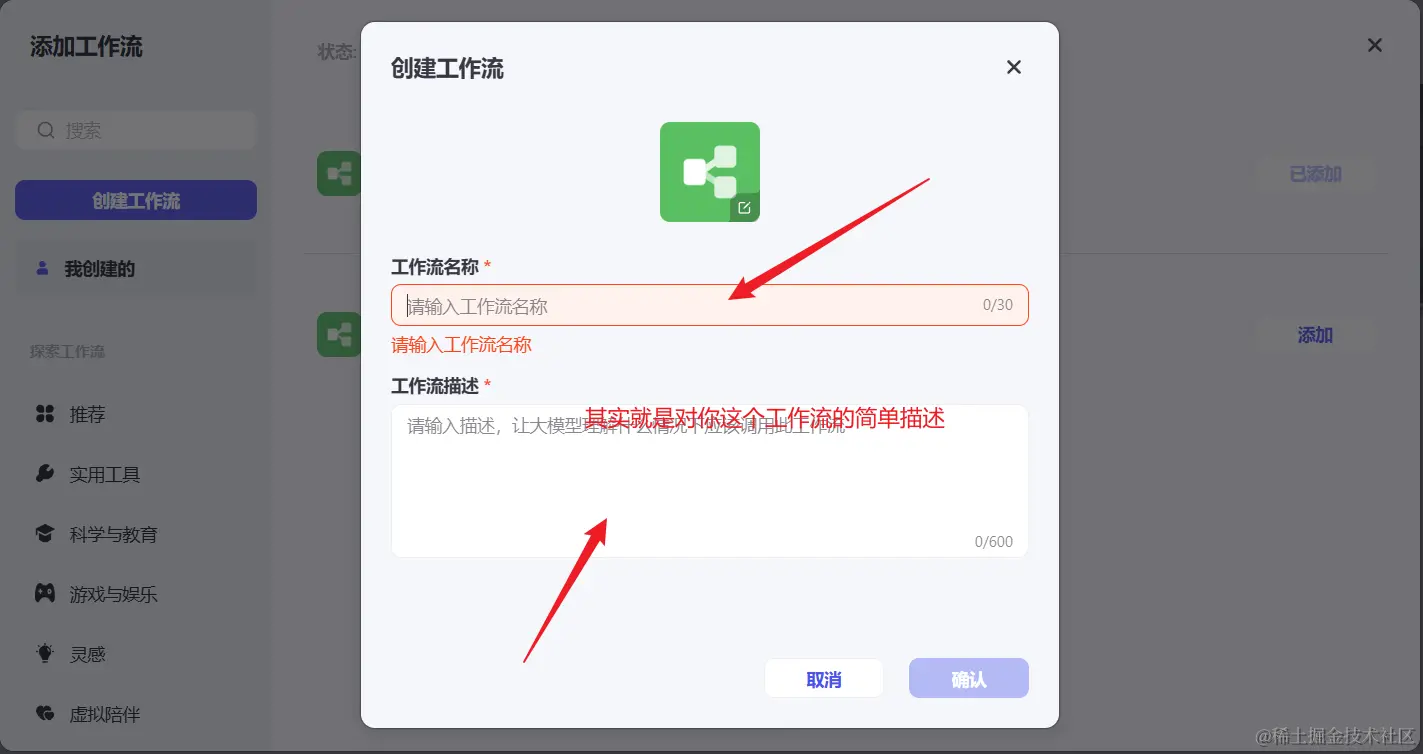Close the 创建工作流 dialog
The width and height of the screenshot is (1423, 754).
(1014, 67)
